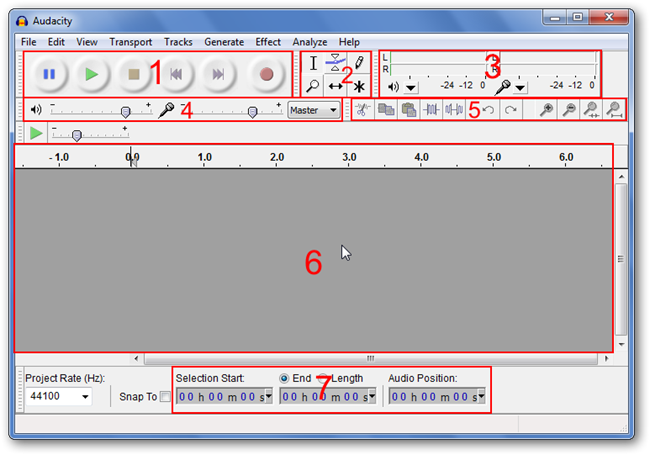
Task: Open the Effect menu
Action: click(x=268, y=42)
